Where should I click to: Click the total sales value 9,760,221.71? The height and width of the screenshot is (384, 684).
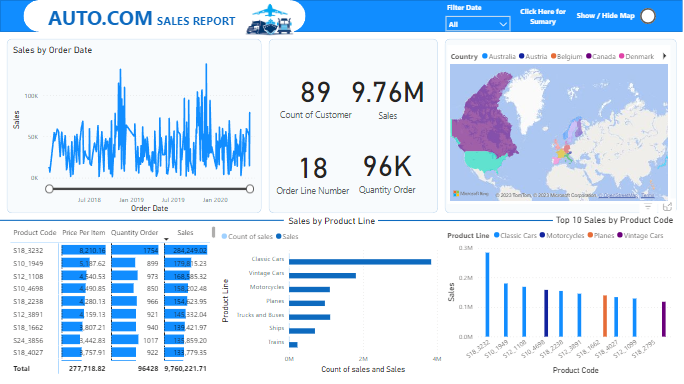185,369
